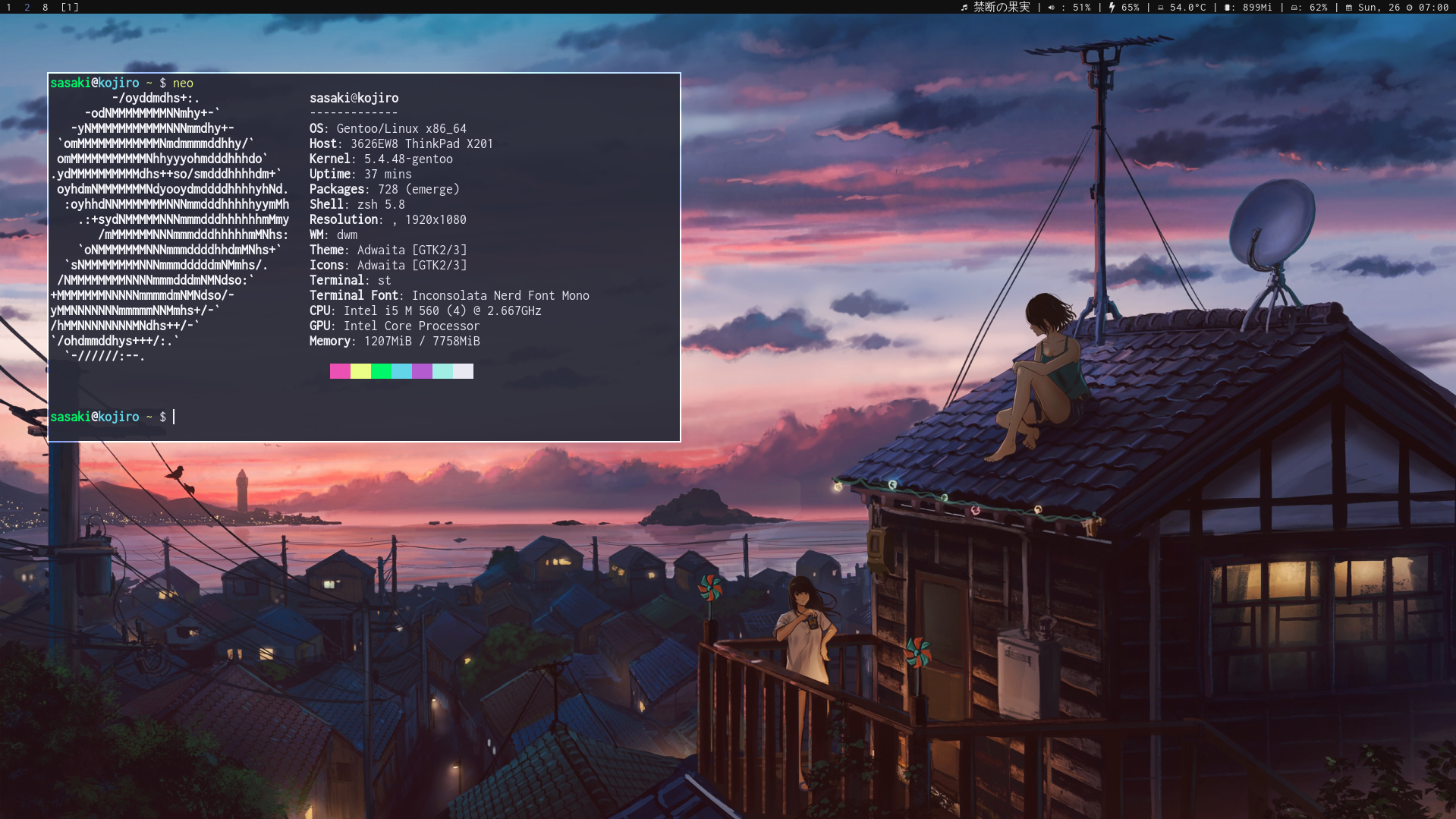The width and height of the screenshot is (1456, 819).
Task: Click the bright green color block in terminal
Action: pos(381,371)
